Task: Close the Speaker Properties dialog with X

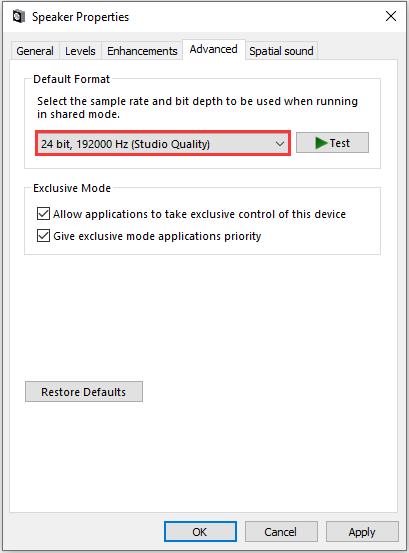Action: click(391, 16)
